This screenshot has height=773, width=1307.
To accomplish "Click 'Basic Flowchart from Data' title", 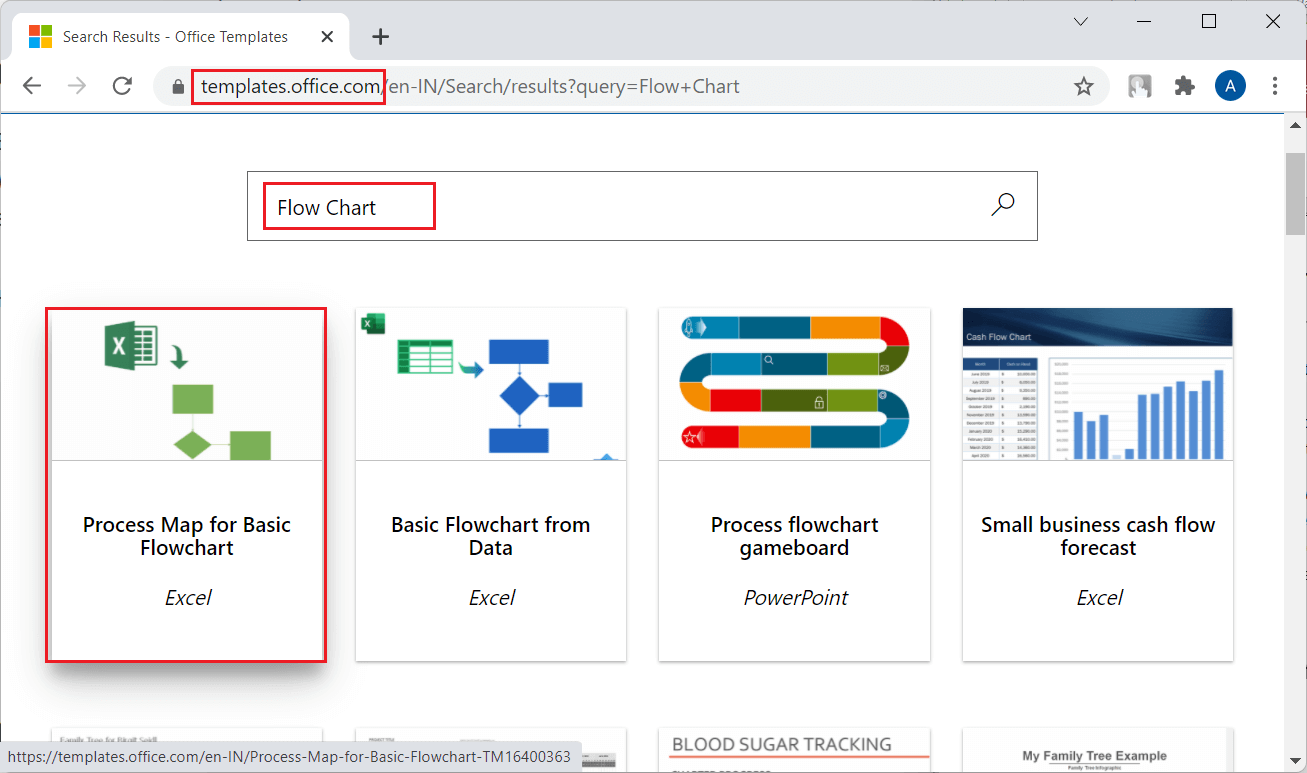I will 491,536.
